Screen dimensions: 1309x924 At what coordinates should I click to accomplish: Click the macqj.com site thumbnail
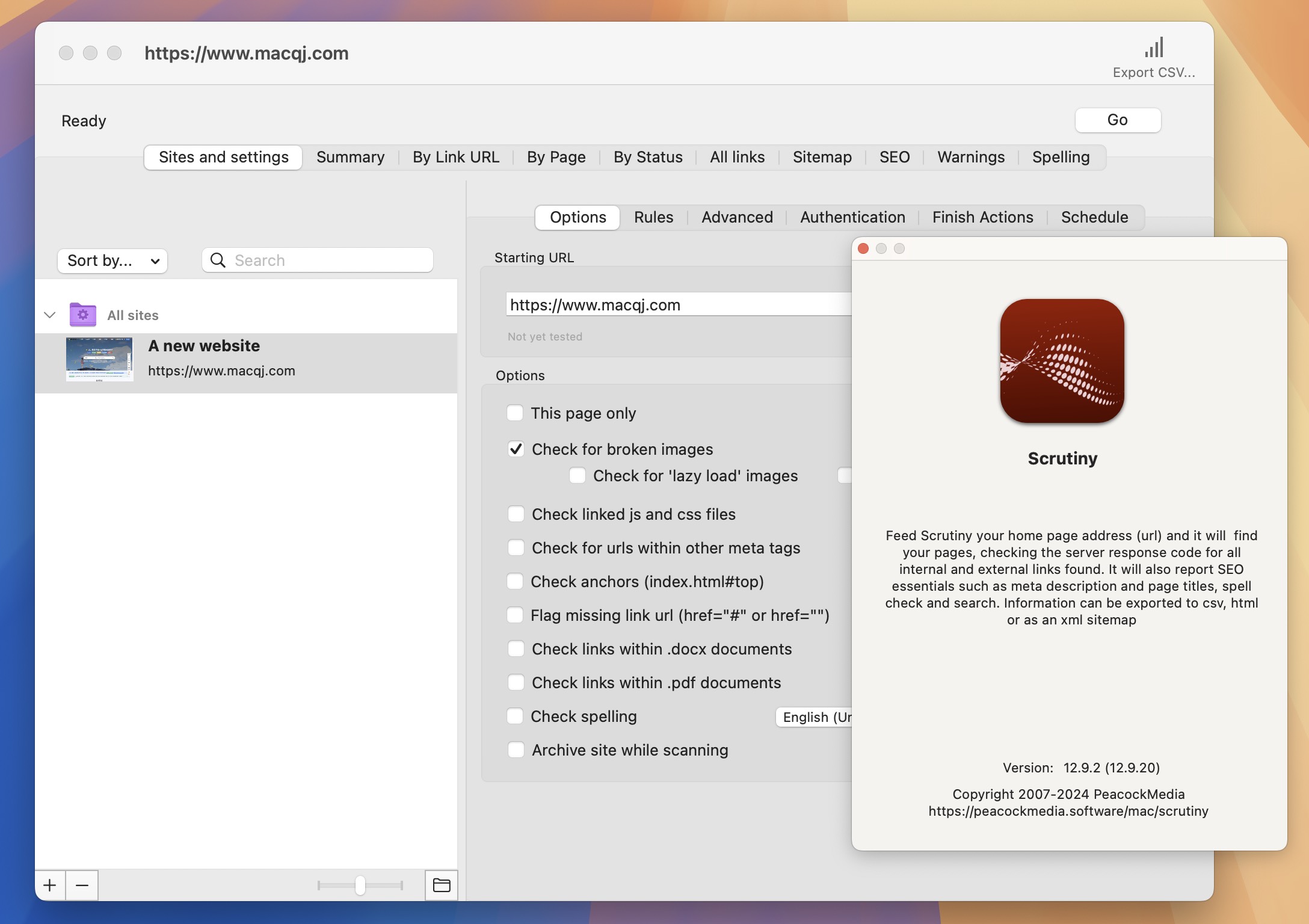(99, 359)
